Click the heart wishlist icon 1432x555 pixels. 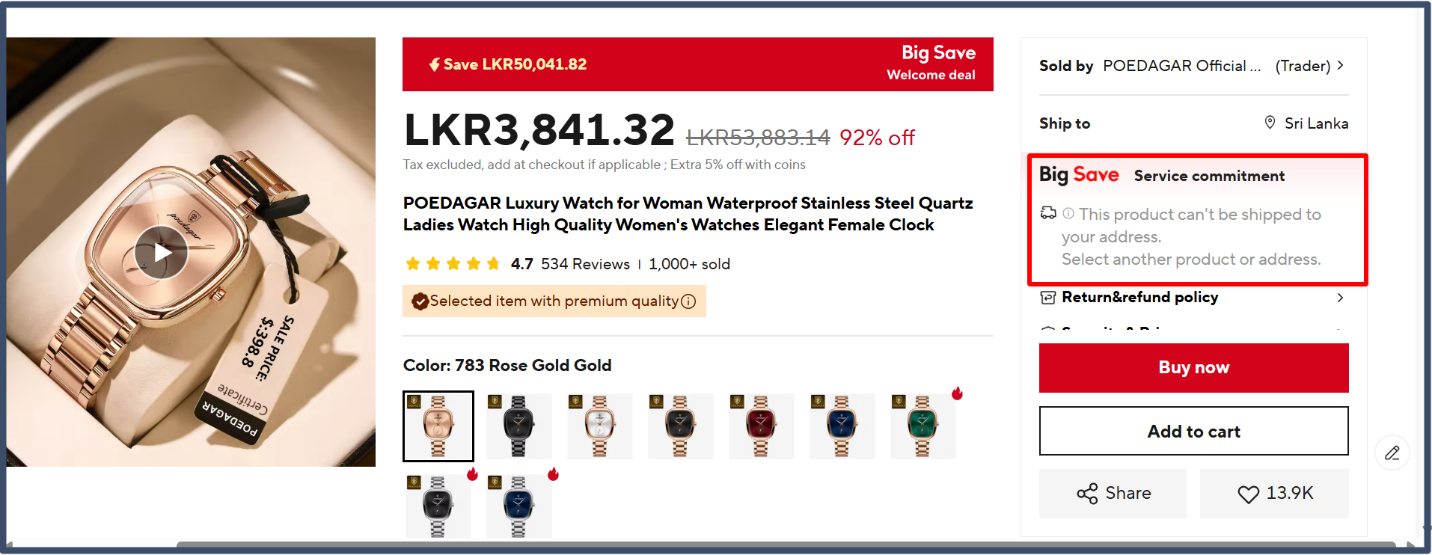[1248, 494]
